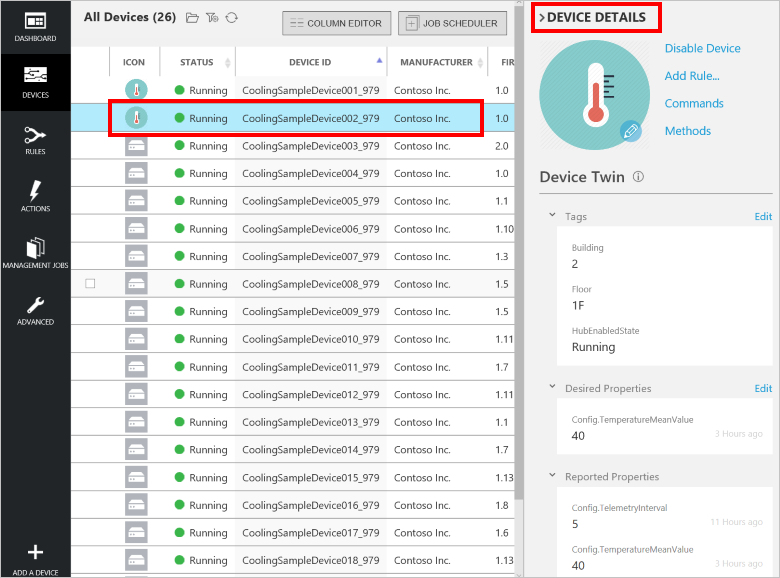Click Building tag value 2
Screen dimensions: 780x578
coord(575,264)
